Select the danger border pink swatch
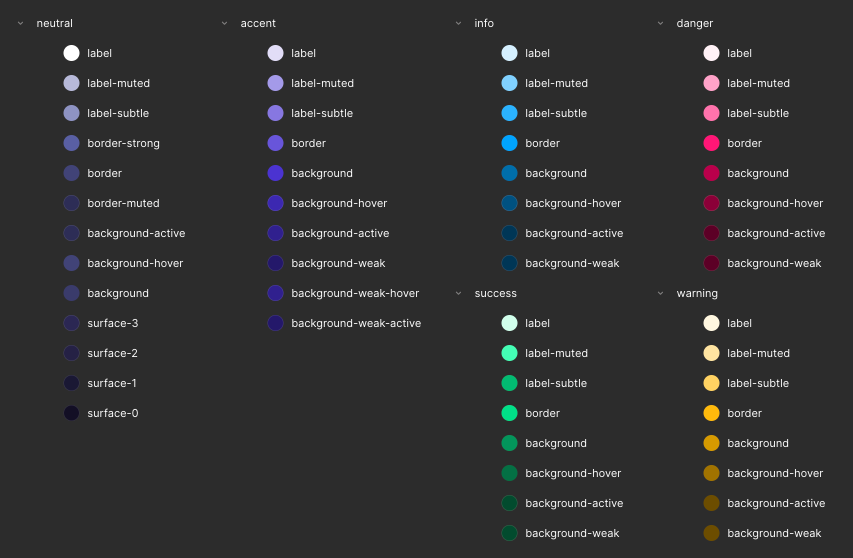 [x=712, y=143]
